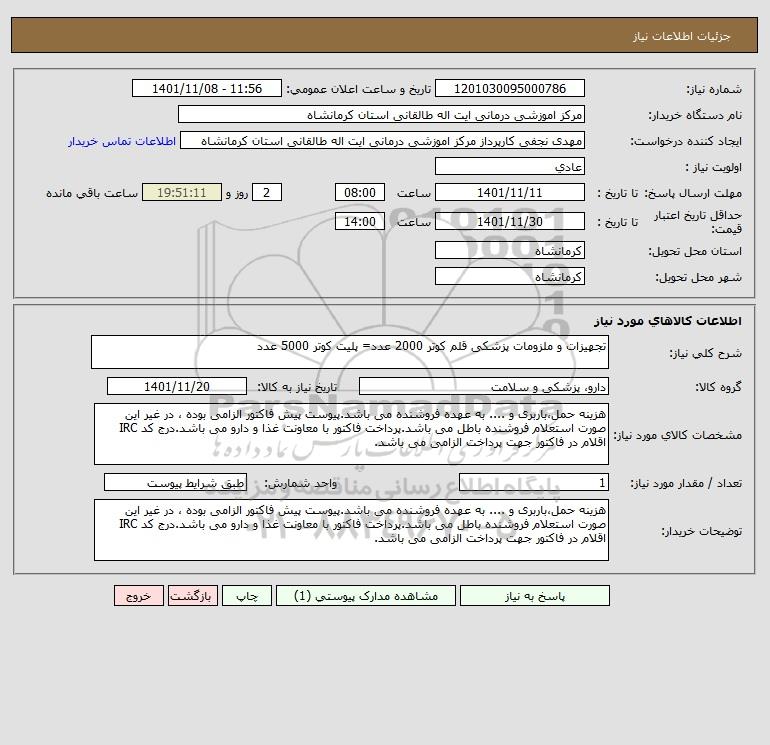Click the استان محل تحویل field
This screenshot has height=745, width=770.
(x=510, y=250)
